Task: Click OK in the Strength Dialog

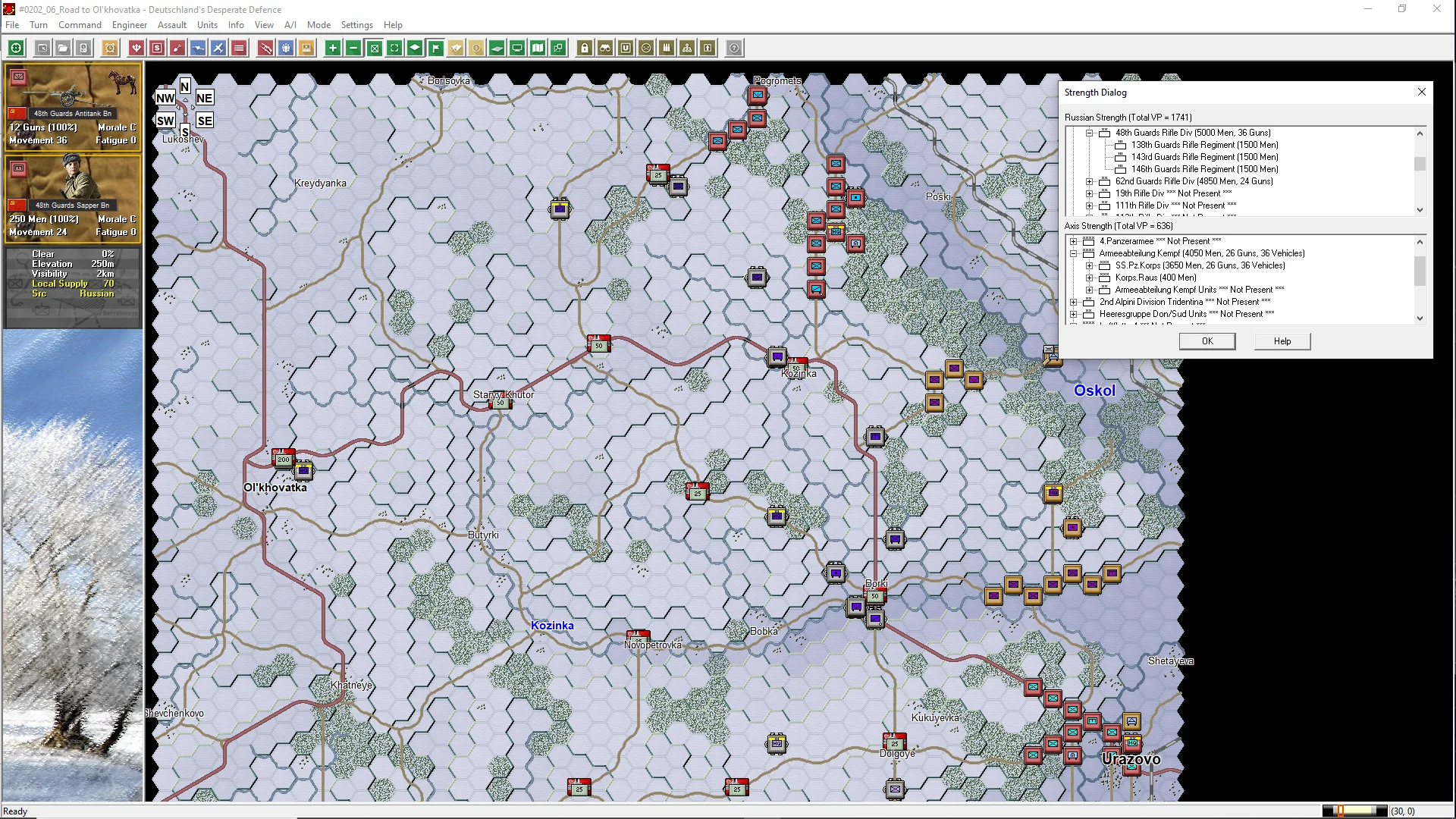Action: click(x=1207, y=341)
